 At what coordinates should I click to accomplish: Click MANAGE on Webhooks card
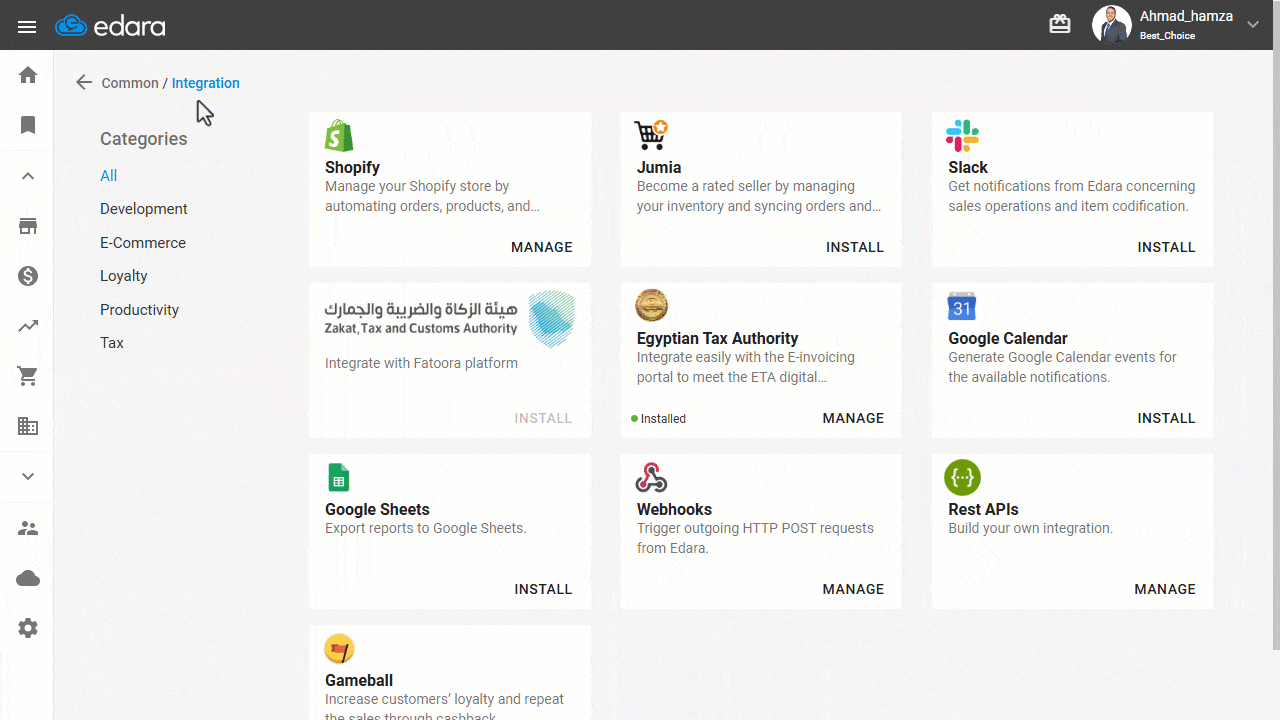pyautogui.click(x=853, y=589)
